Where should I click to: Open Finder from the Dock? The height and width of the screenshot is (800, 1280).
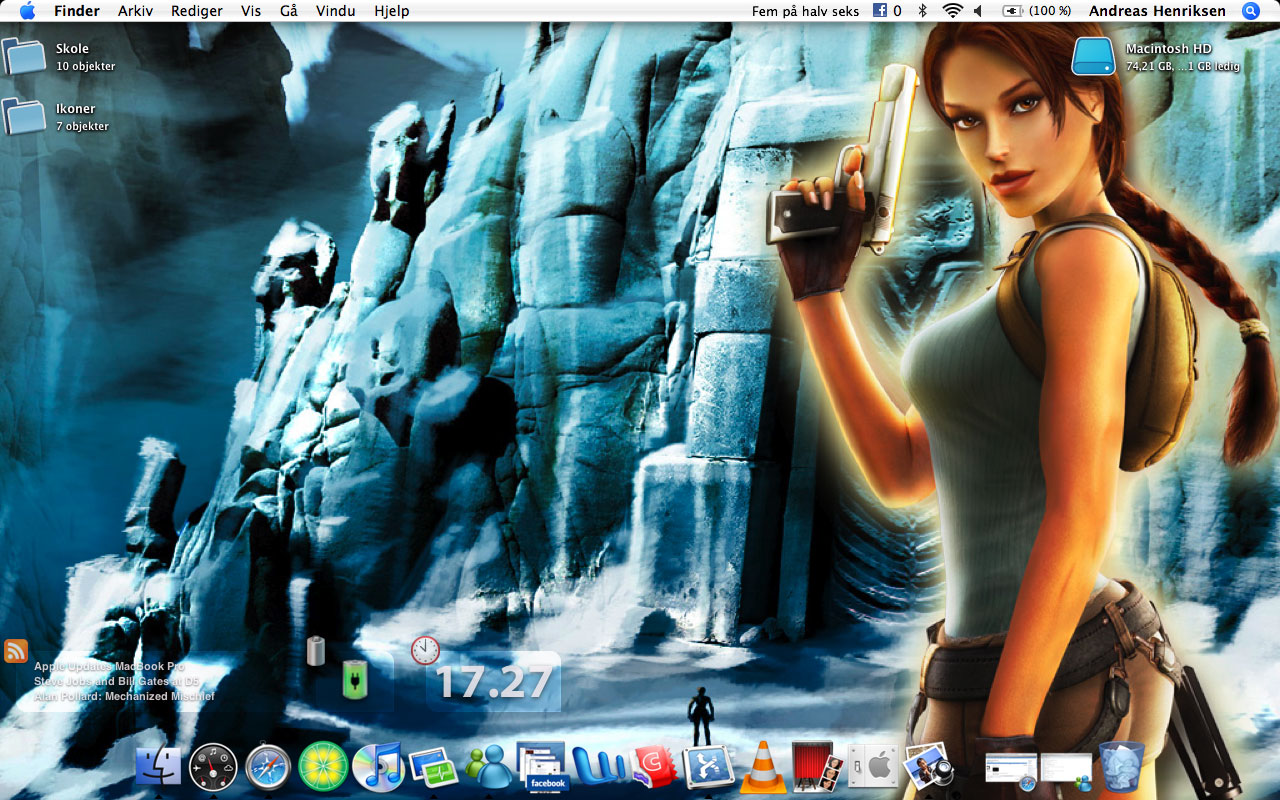click(x=158, y=767)
